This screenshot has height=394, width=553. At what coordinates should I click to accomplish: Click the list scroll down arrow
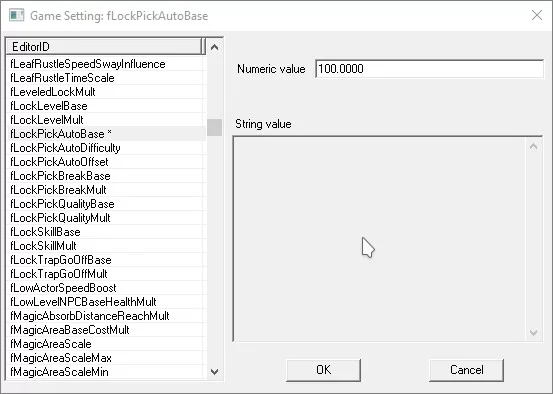click(214, 371)
